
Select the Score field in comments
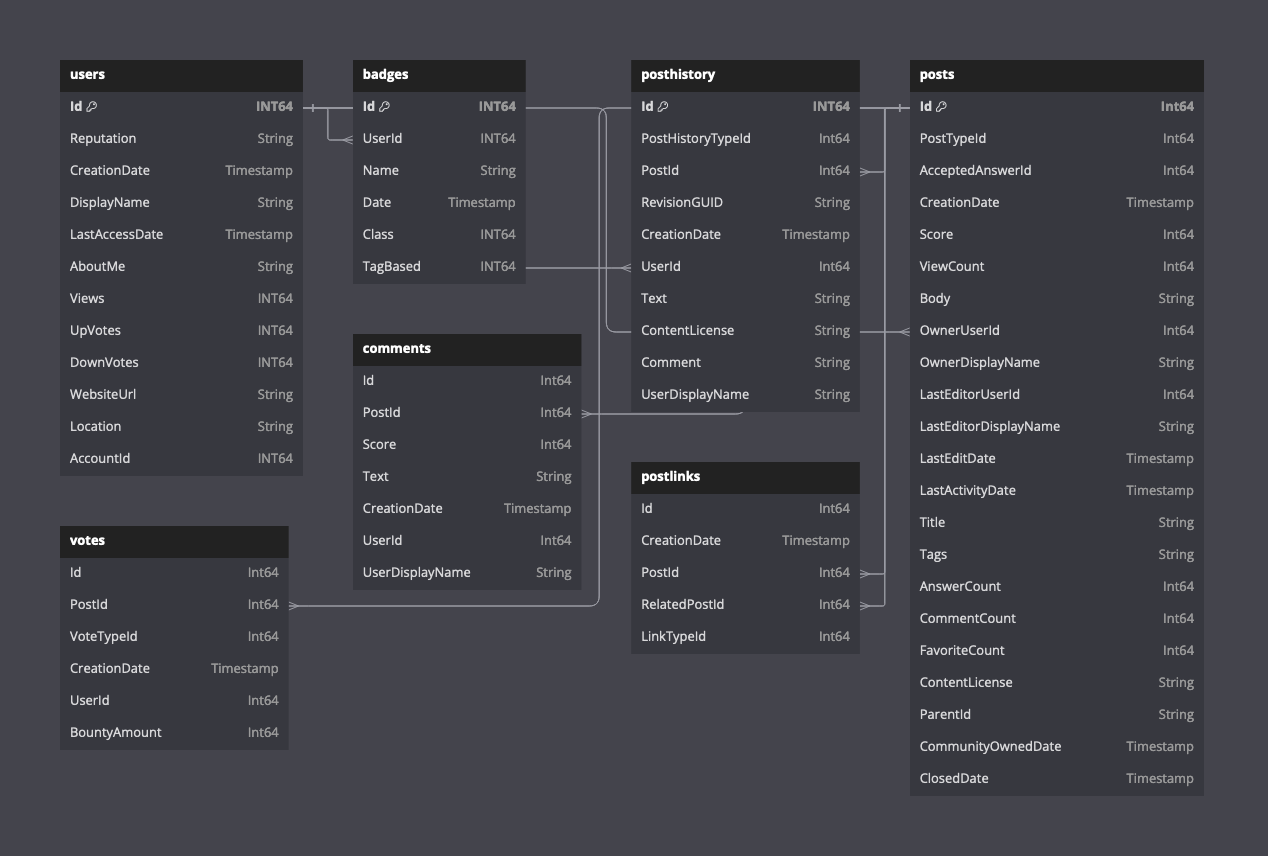coord(466,444)
